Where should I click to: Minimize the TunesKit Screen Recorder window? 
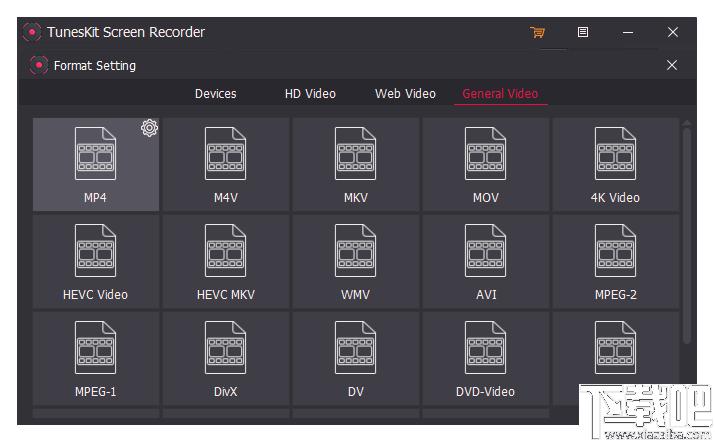tap(628, 32)
